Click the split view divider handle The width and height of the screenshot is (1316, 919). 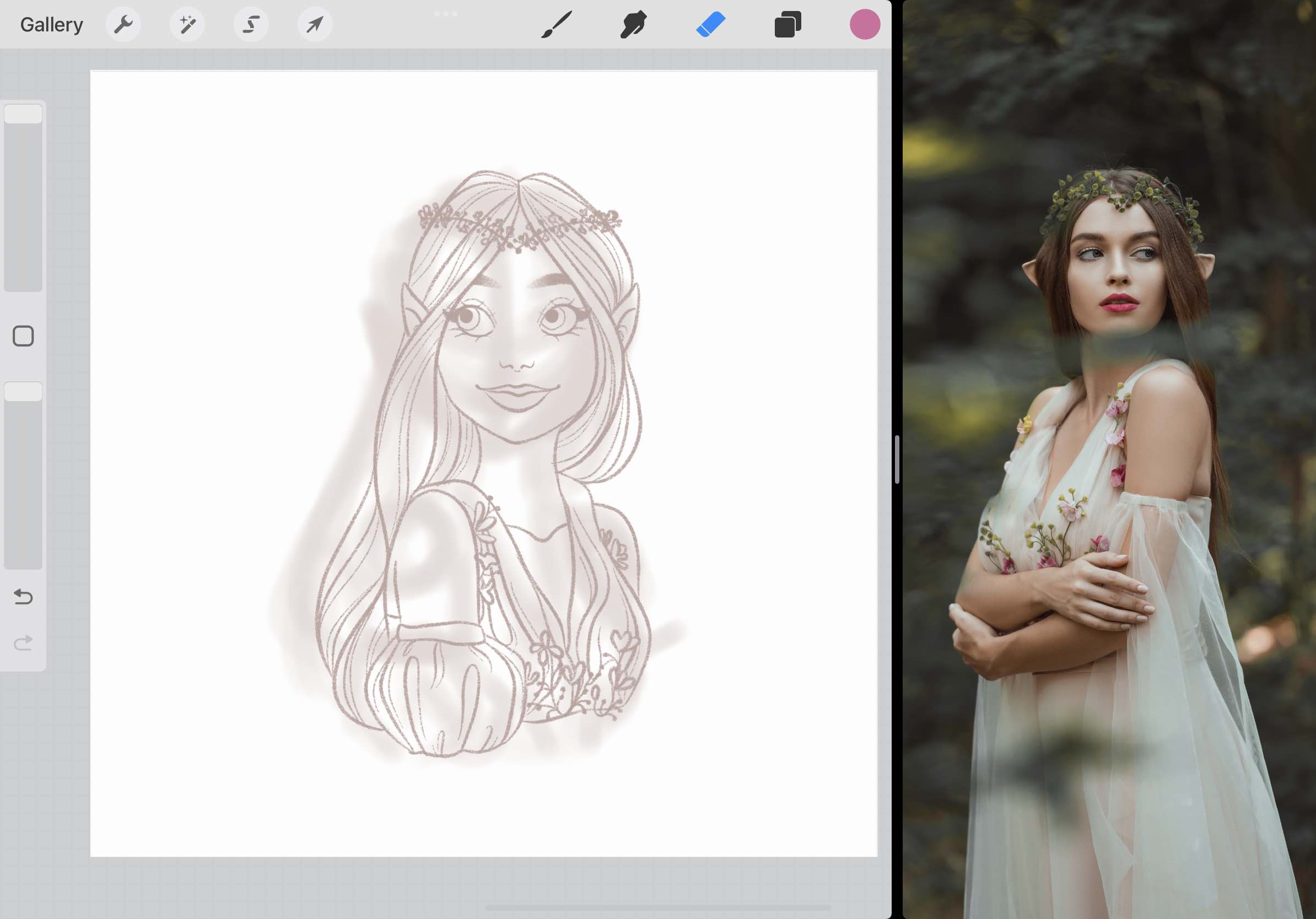pyautogui.click(x=897, y=459)
